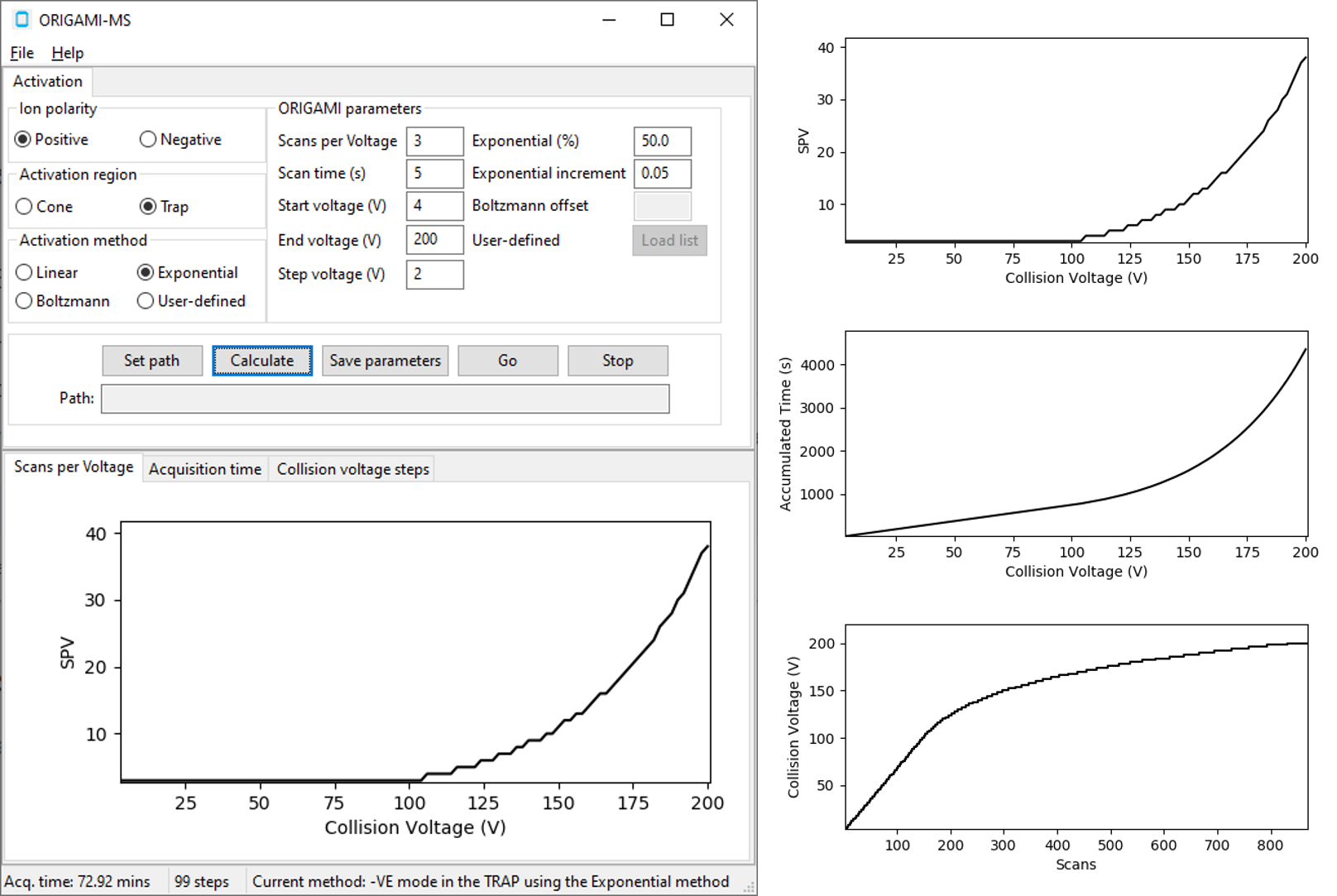1337x896 pixels.
Task: Click the '99 steps' status bar entry
Action: pyautogui.click(x=202, y=882)
